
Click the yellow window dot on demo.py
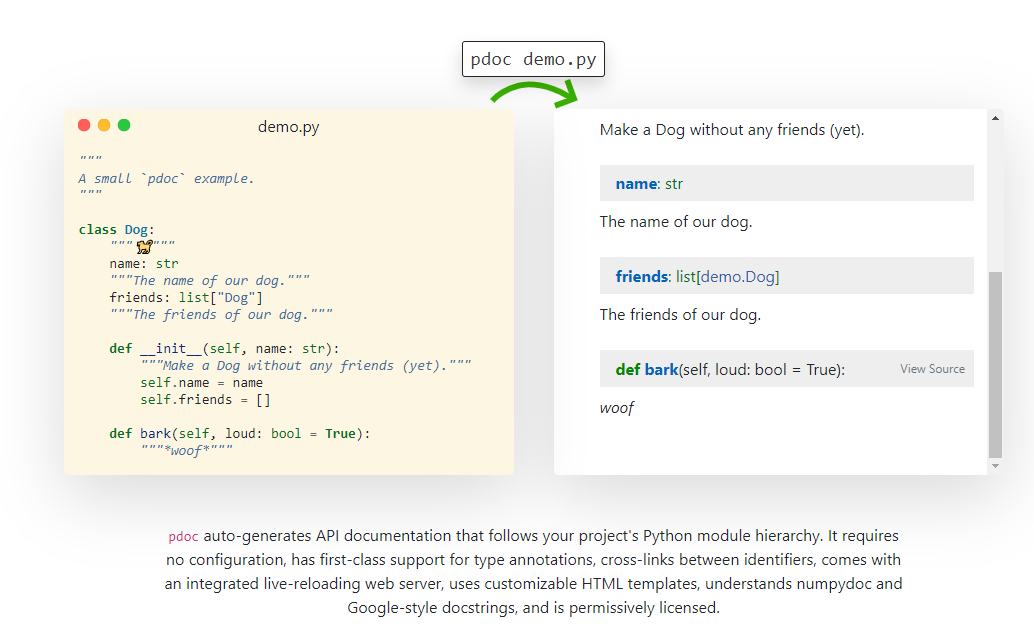[104, 125]
